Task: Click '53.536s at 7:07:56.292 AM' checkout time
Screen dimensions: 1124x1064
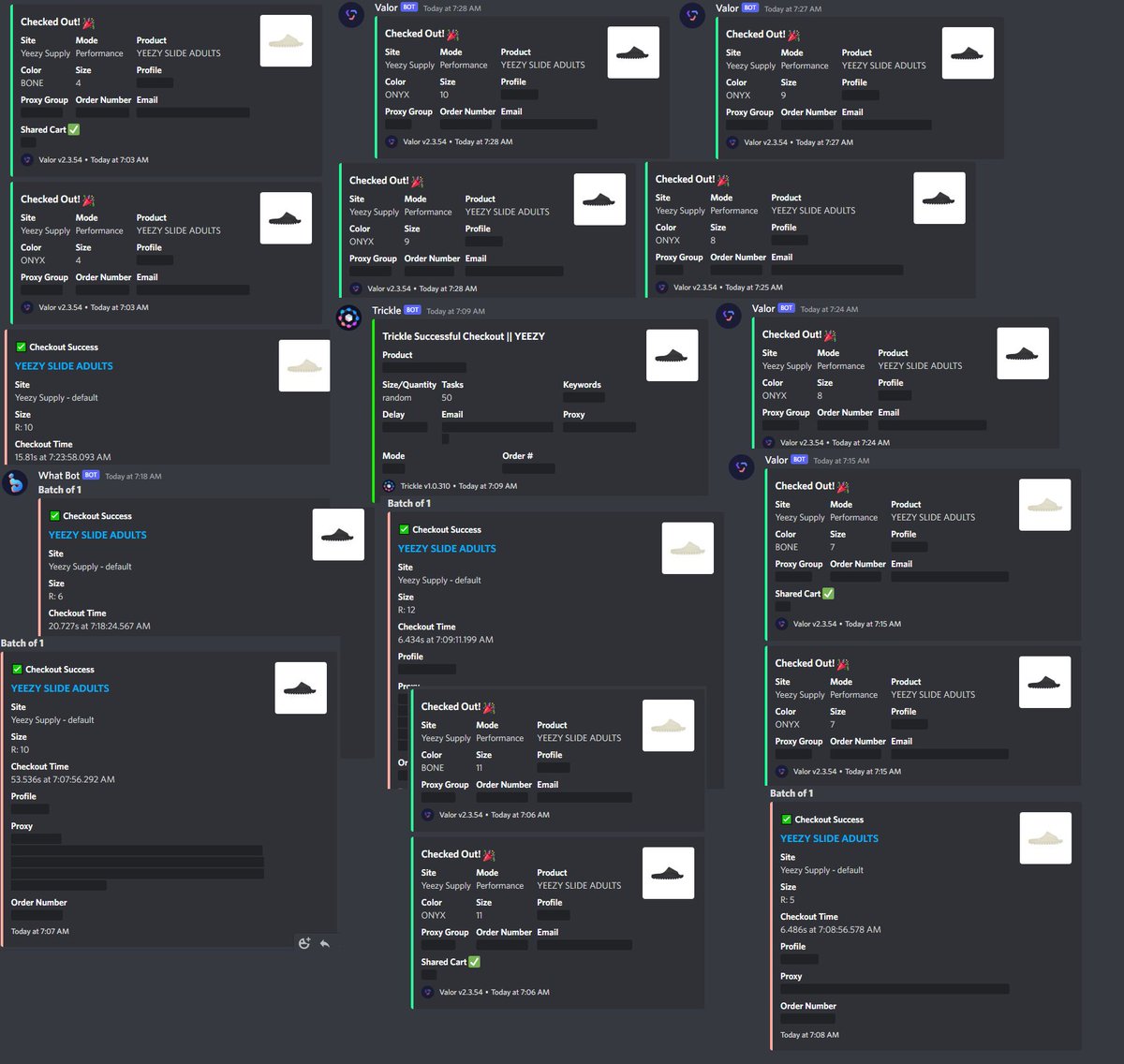Action: pyautogui.click(x=63, y=779)
